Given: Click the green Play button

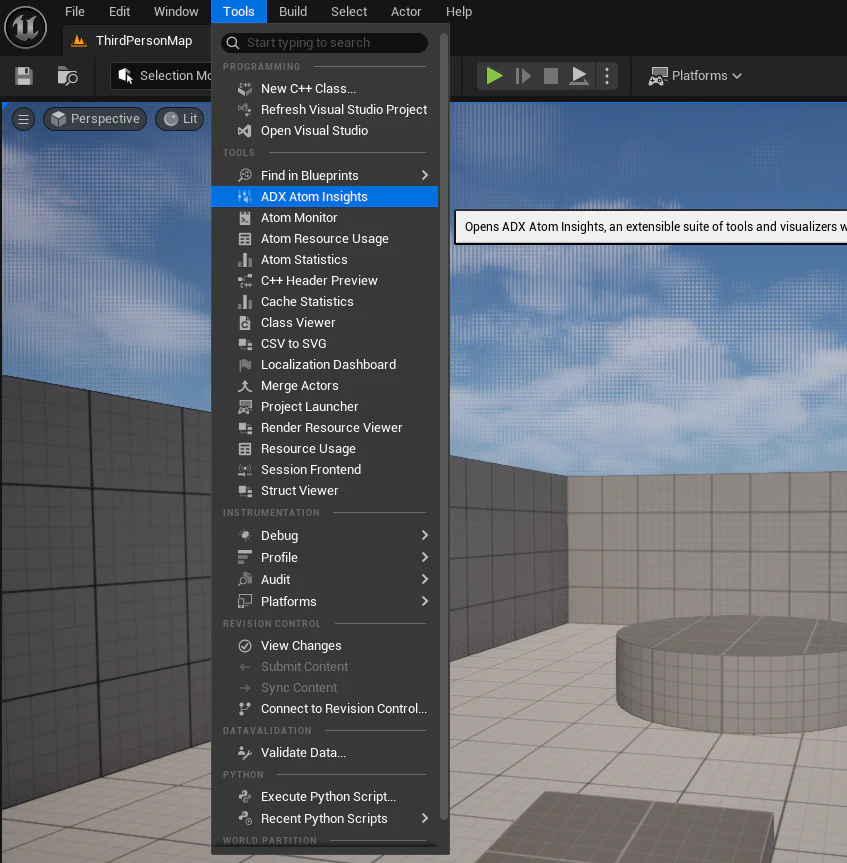Looking at the screenshot, I should click(494, 75).
